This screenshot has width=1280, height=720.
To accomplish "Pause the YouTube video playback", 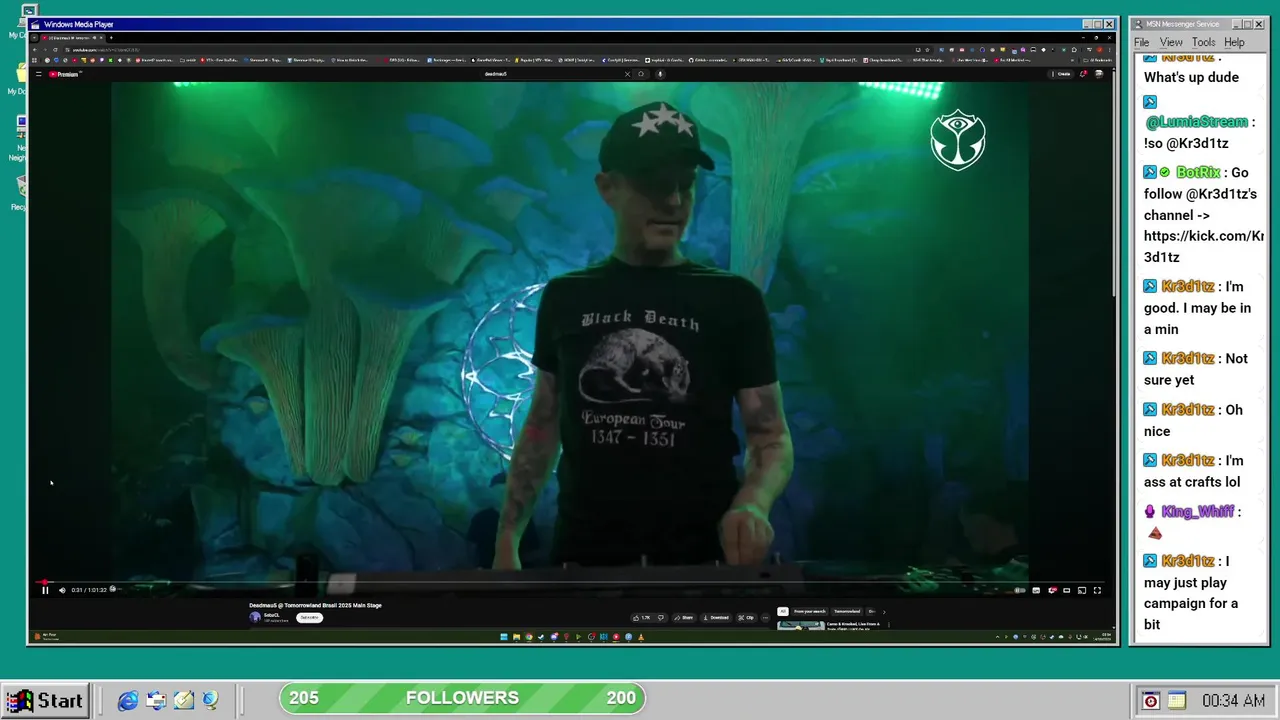I will (x=45, y=590).
